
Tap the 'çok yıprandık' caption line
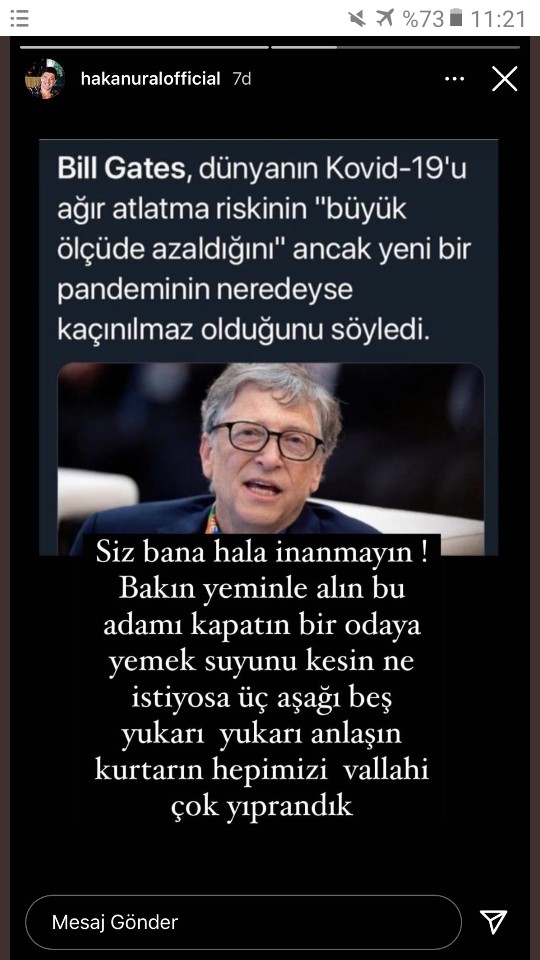pyautogui.click(x=262, y=806)
